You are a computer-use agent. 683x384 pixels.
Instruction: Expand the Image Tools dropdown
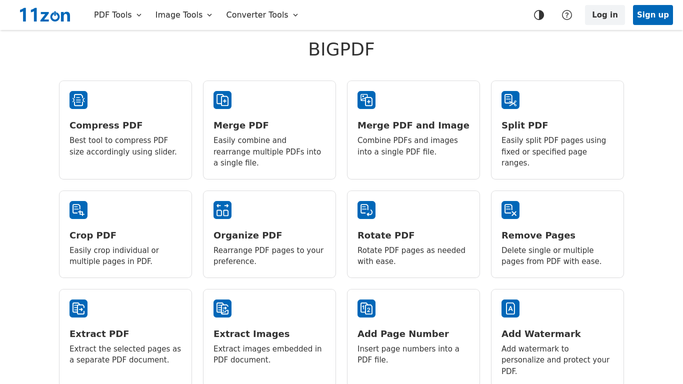pyautogui.click(x=183, y=15)
